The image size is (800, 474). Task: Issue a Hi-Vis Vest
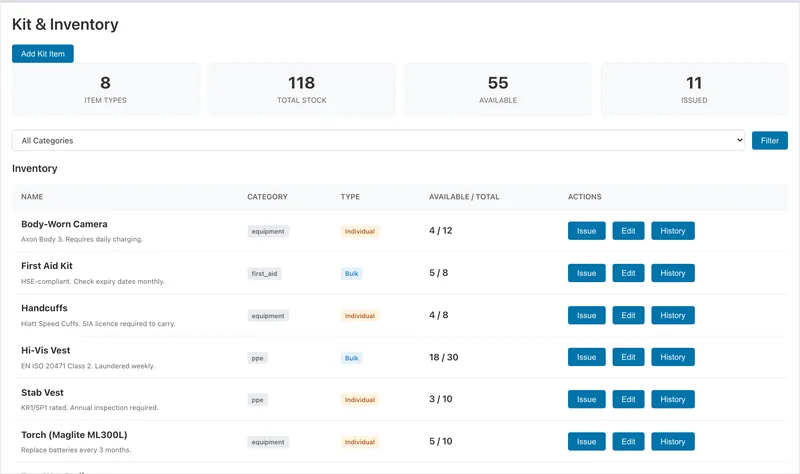(586, 357)
